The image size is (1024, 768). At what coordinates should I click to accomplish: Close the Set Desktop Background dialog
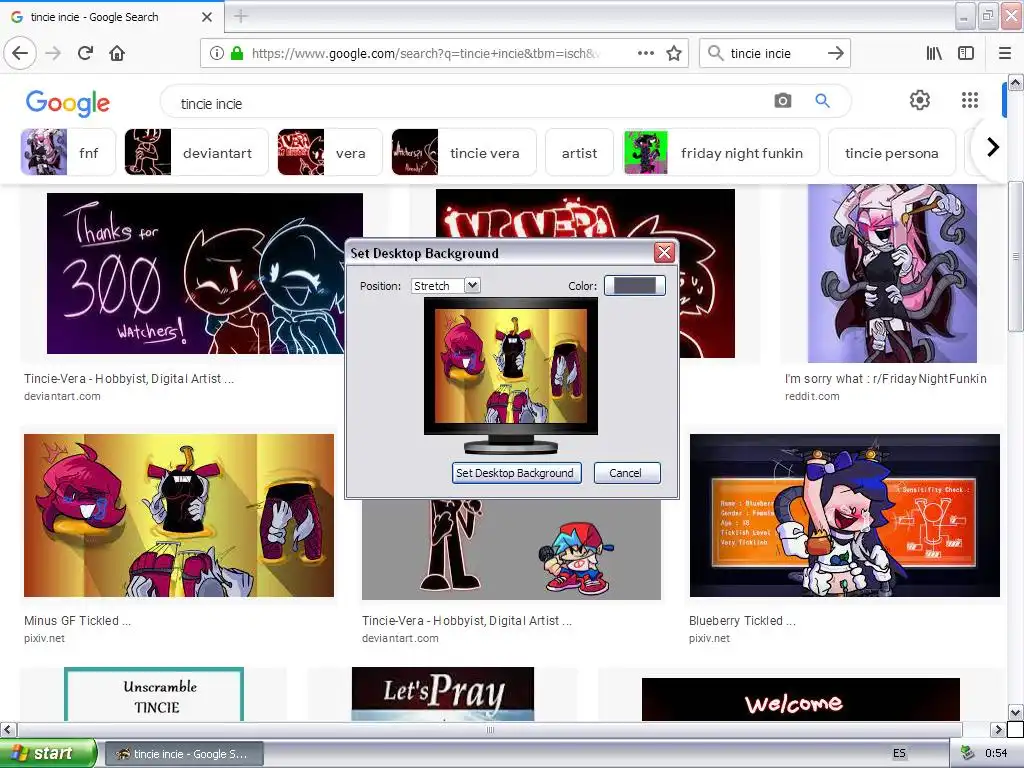pyautogui.click(x=664, y=253)
